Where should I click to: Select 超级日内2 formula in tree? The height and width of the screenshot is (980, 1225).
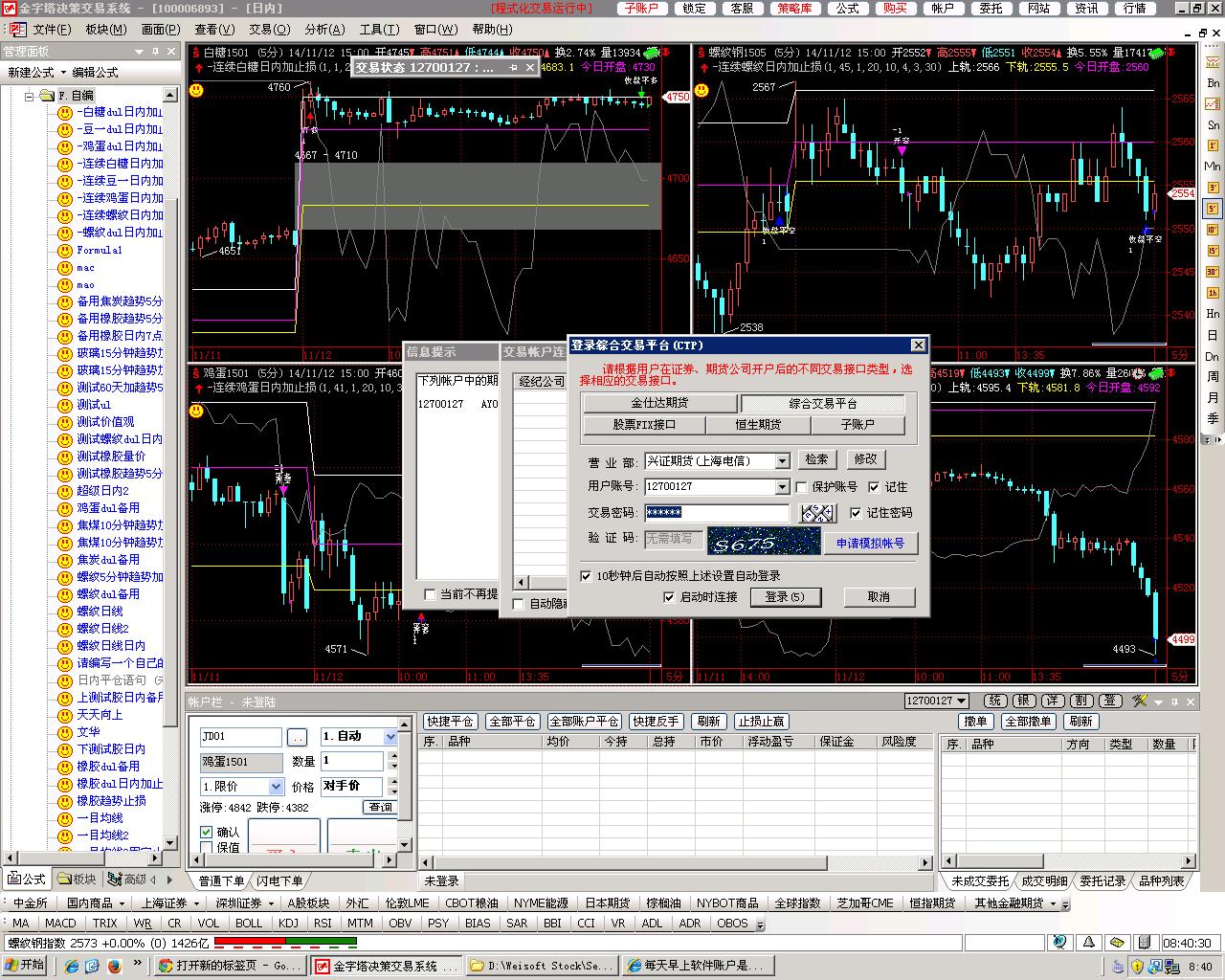click(102, 491)
